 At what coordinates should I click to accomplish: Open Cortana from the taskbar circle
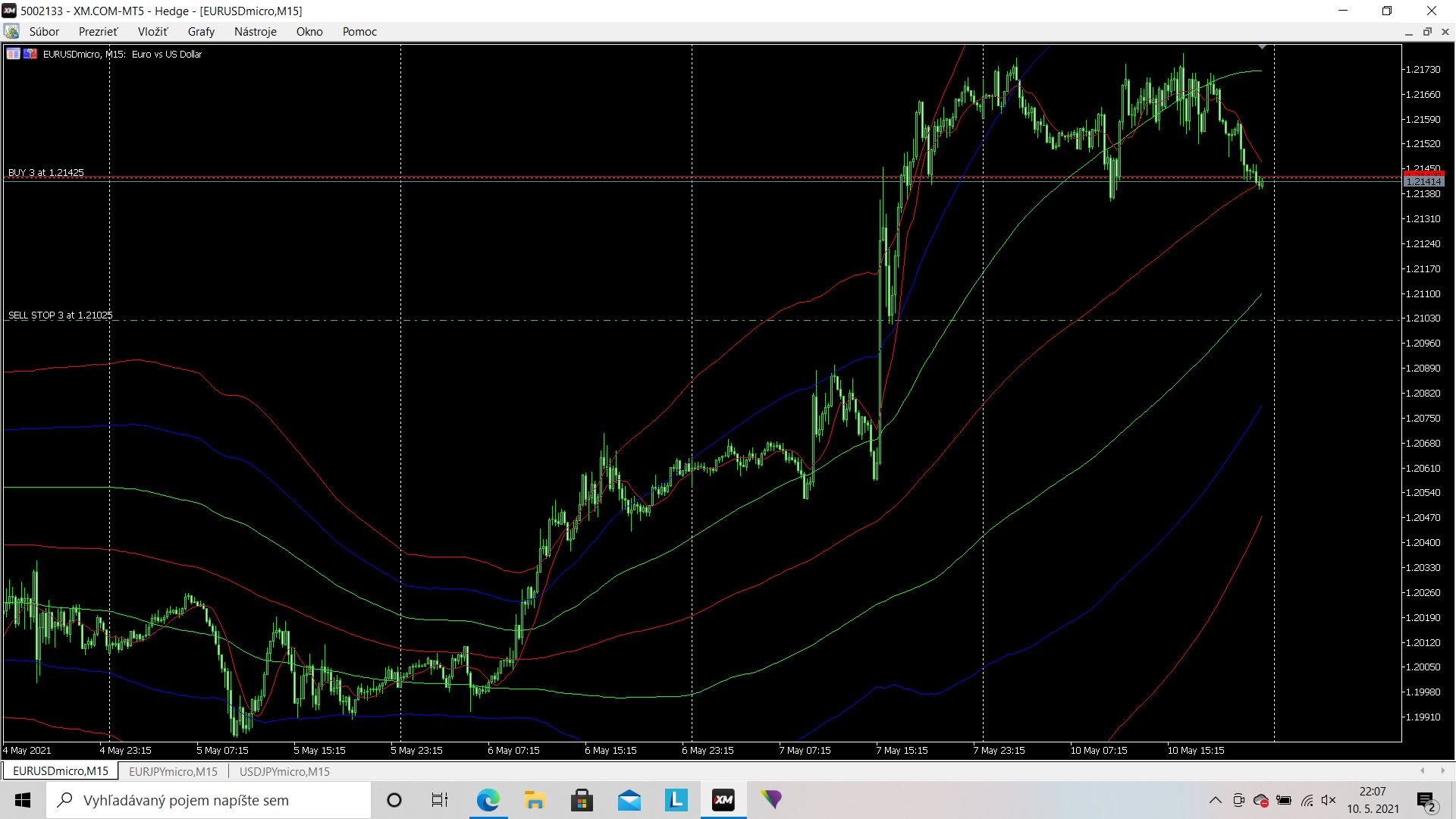click(394, 800)
